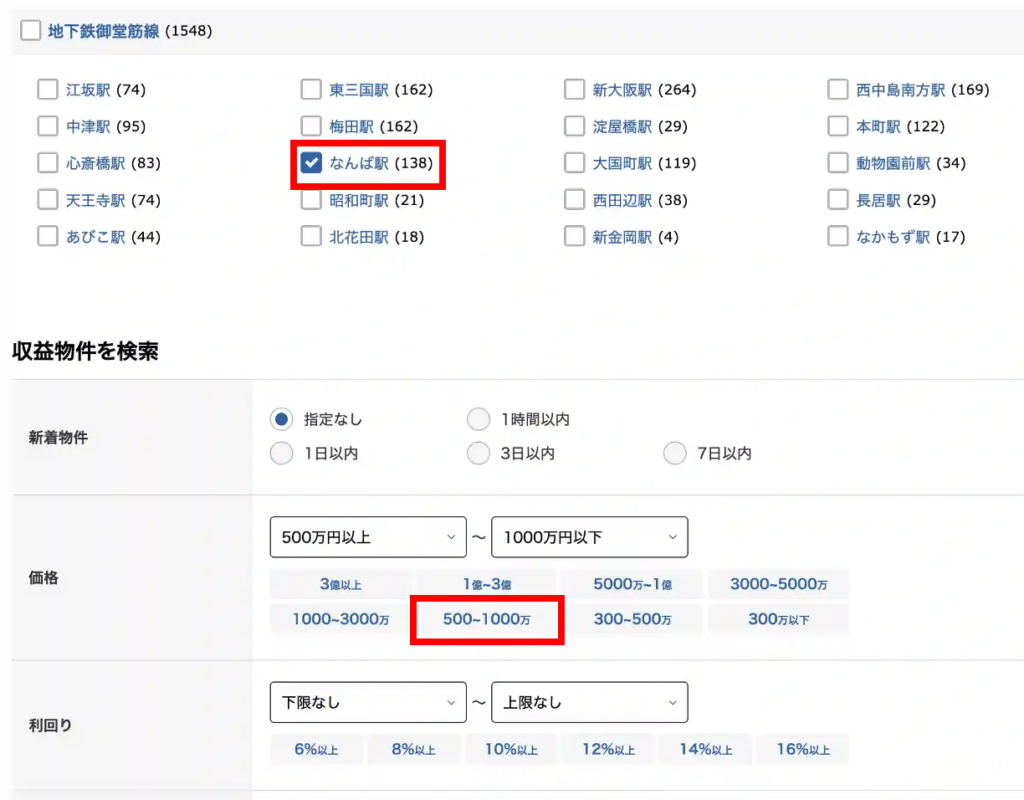
Task: Select the 7日以内 radio button
Action: (676, 453)
